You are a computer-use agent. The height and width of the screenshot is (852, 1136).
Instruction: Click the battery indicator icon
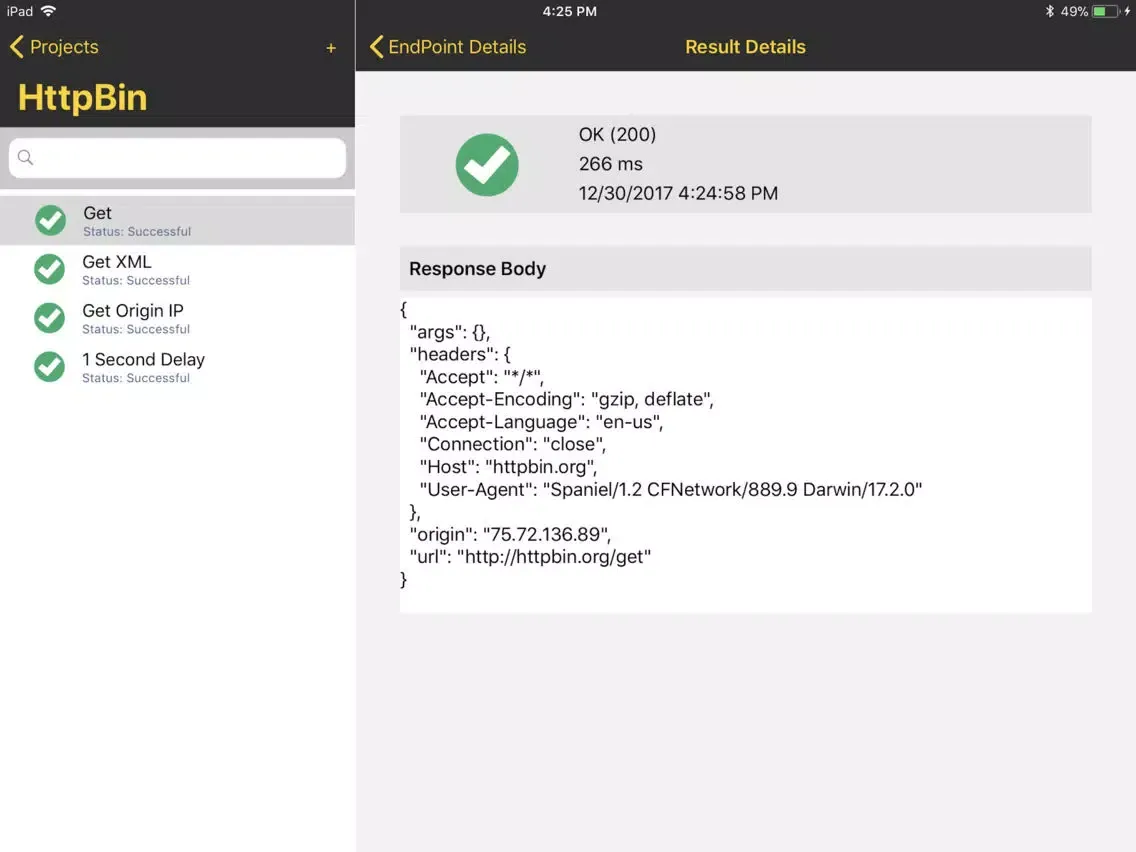[x=1106, y=12]
